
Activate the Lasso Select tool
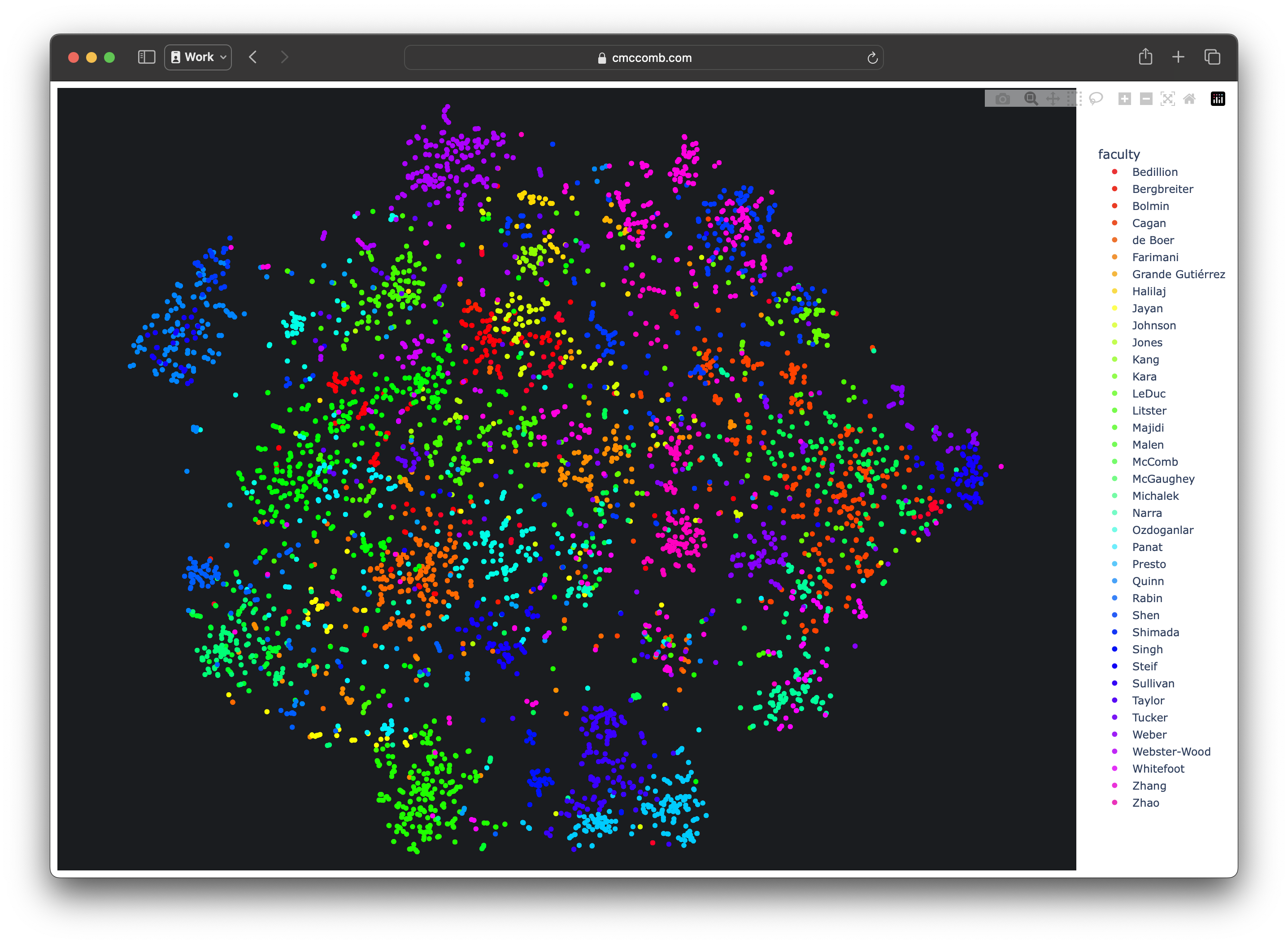(x=1096, y=98)
